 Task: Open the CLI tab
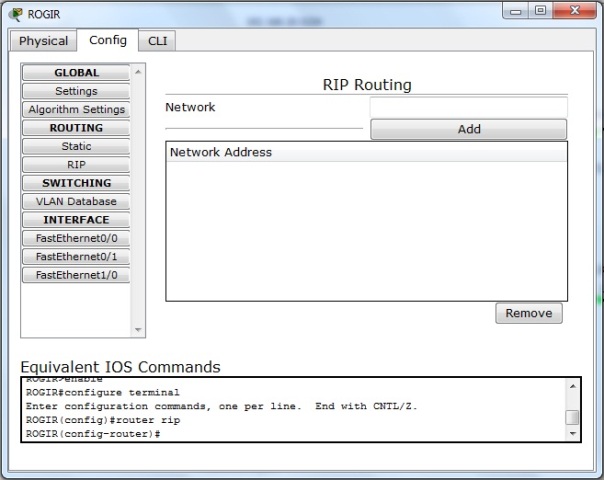(157, 41)
